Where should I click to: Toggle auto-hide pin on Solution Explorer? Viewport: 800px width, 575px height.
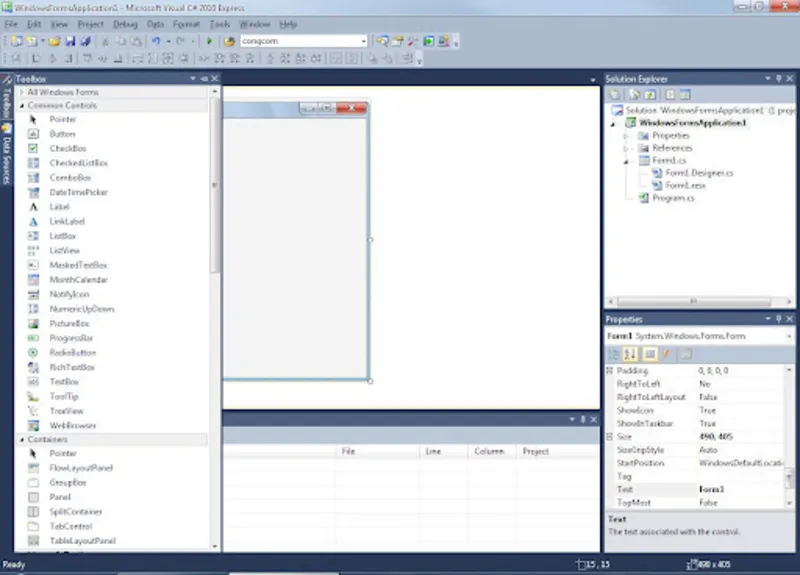[x=779, y=79]
